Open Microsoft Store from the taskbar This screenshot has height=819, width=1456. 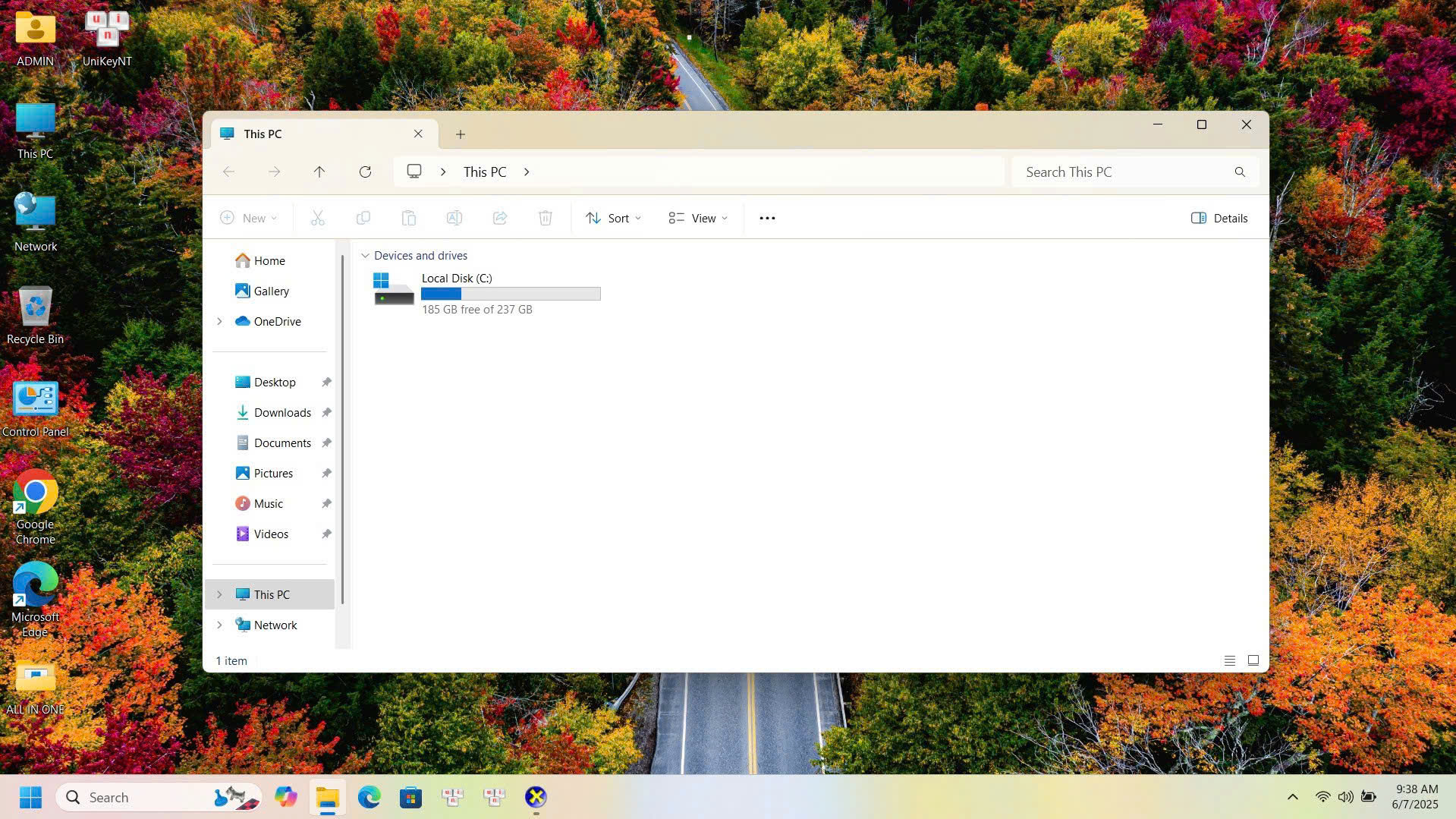pos(410,797)
